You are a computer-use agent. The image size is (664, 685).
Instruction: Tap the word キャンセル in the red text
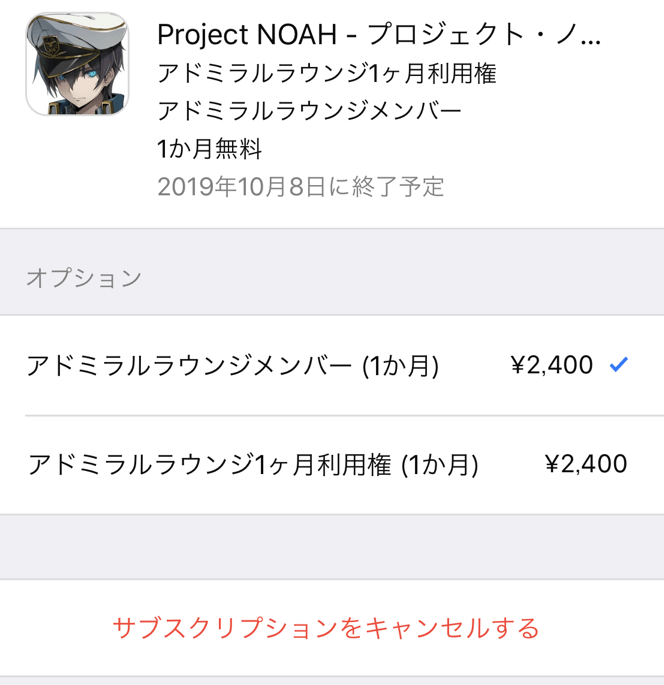click(427, 628)
